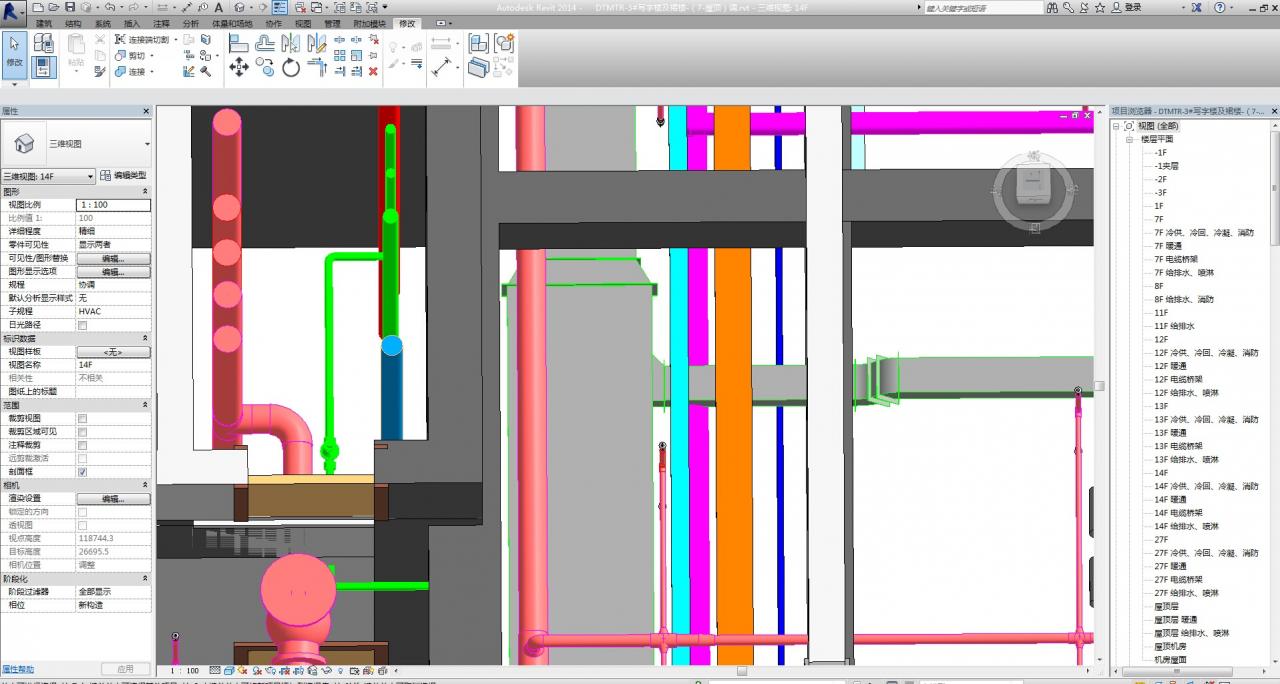Image resolution: width=1280 pixels, height=684 pixels.
Task: Click the Save icon in quick access toolbar
Action: click(x=70, y=7)
